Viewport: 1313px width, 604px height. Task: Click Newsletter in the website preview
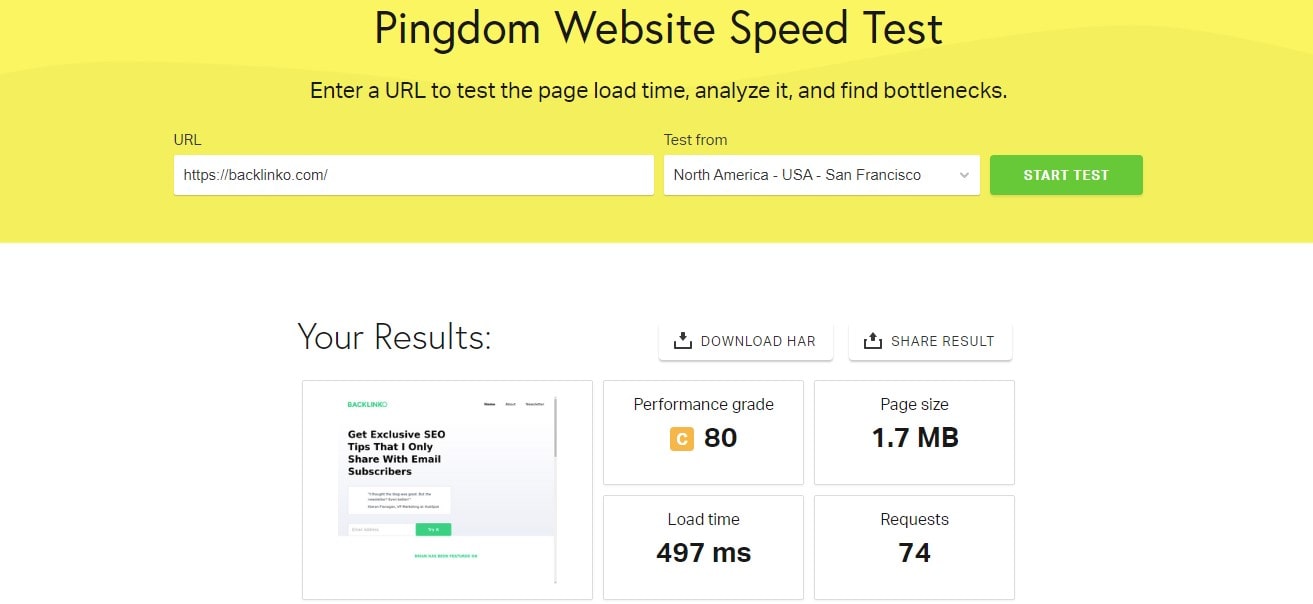click(x=535, y=404)
